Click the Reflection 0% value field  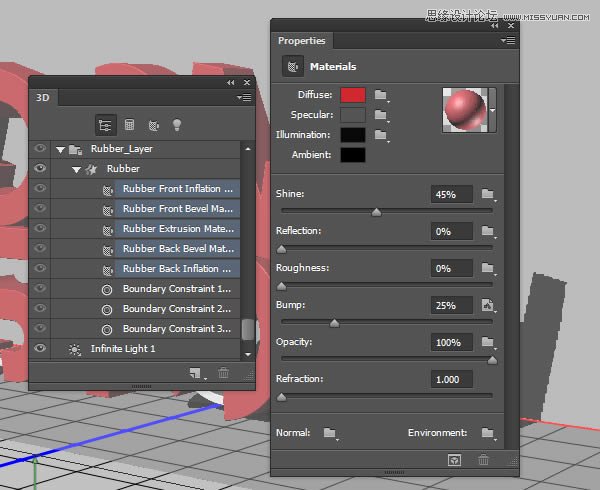click(452, 231)
